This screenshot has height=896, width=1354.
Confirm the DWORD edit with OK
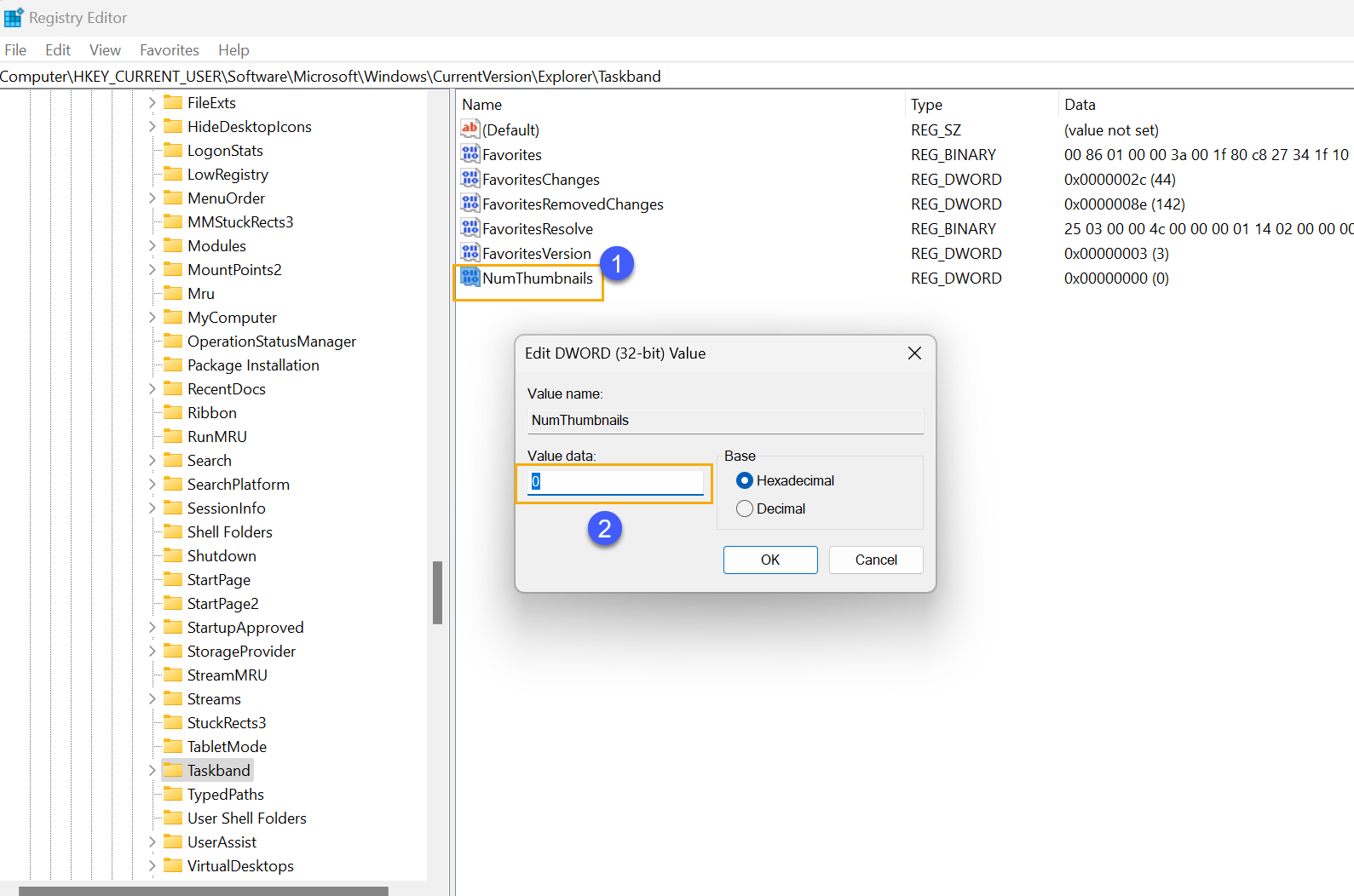(x=770, y=560)
